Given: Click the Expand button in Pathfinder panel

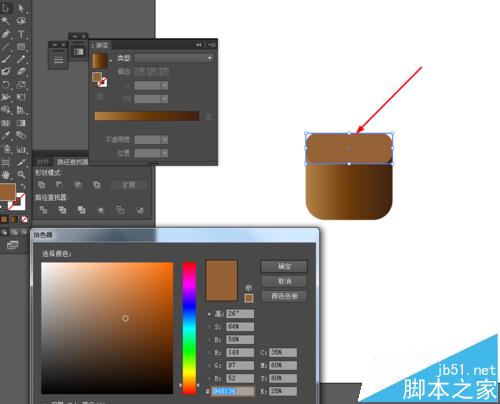Looking at the screenshot, I should point(129,185).
